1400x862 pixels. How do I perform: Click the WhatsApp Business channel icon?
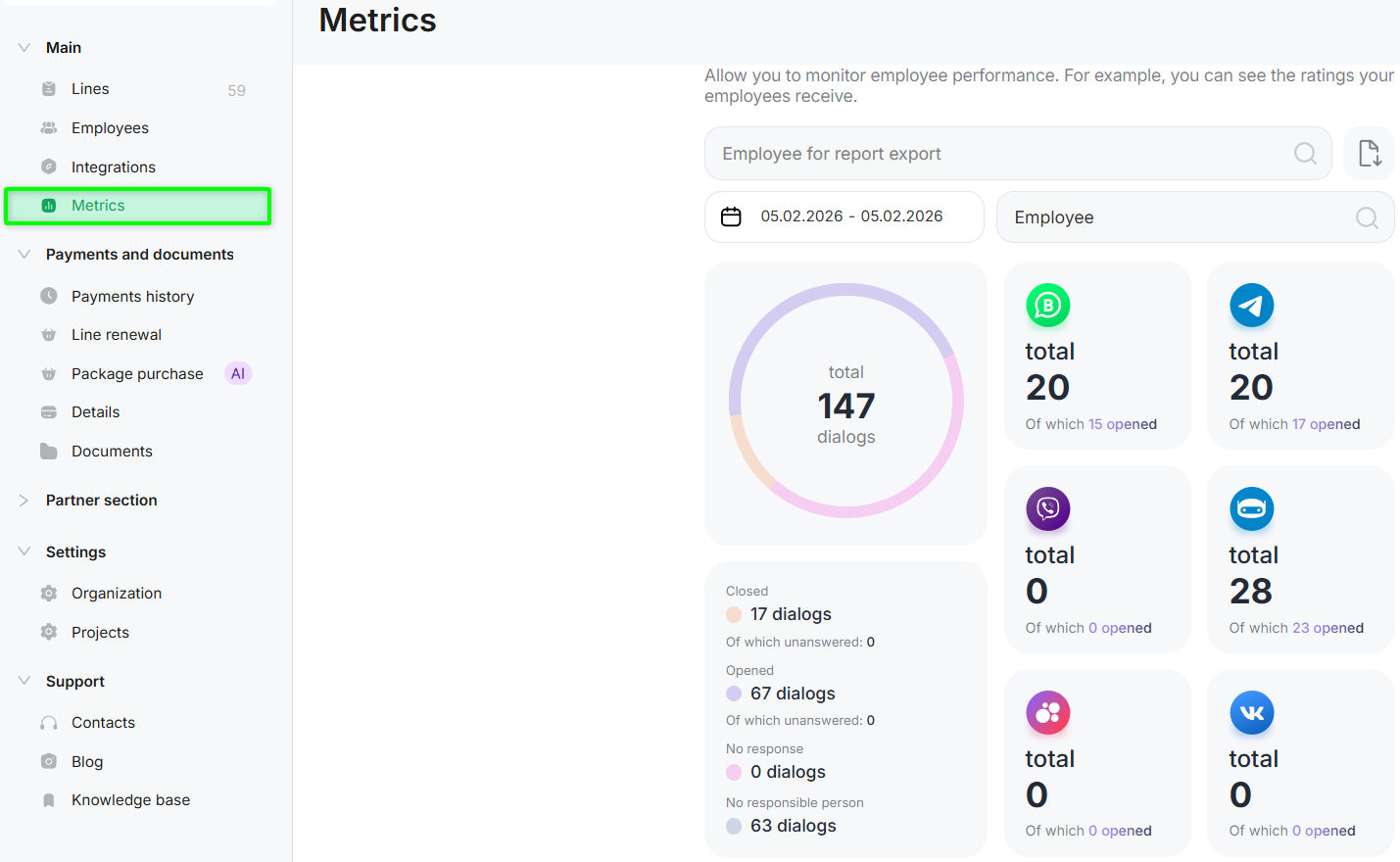(1047, 306)
